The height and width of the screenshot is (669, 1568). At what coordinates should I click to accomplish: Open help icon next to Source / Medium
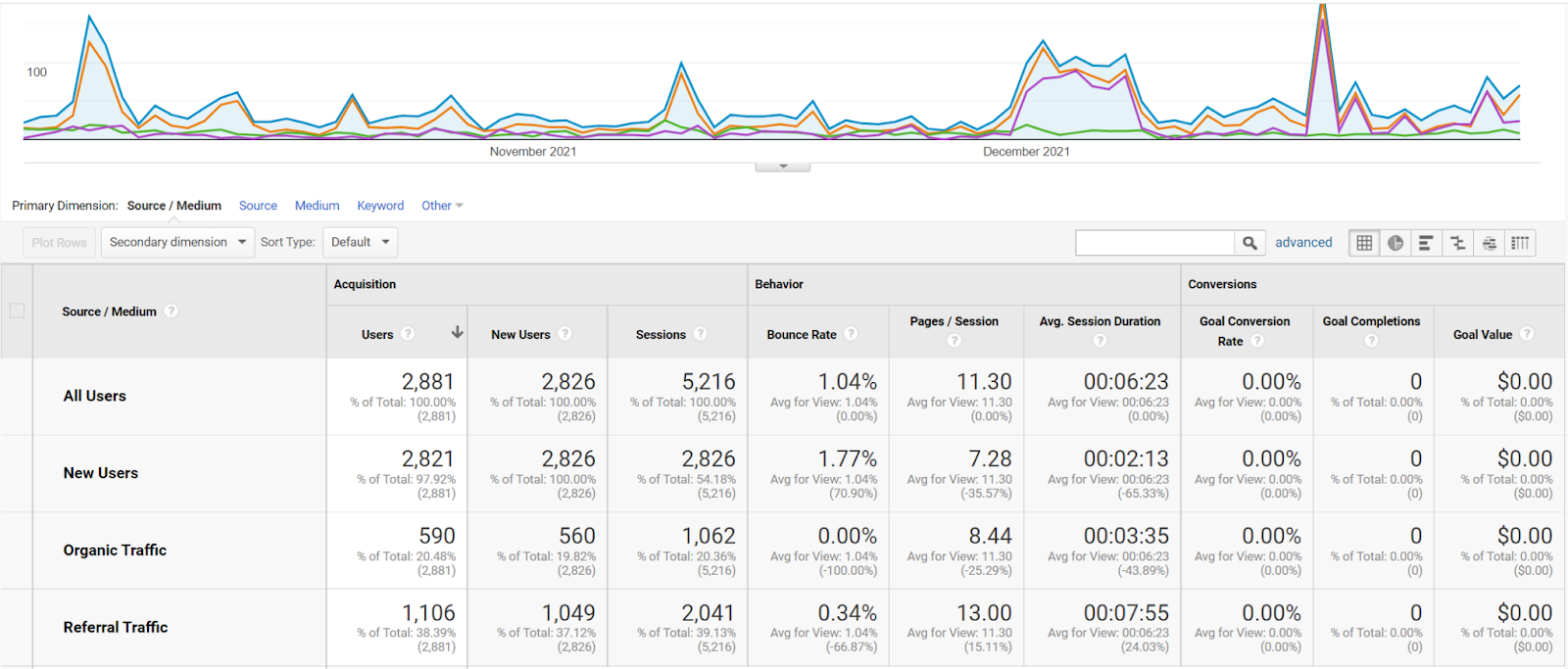pos(171,311)
